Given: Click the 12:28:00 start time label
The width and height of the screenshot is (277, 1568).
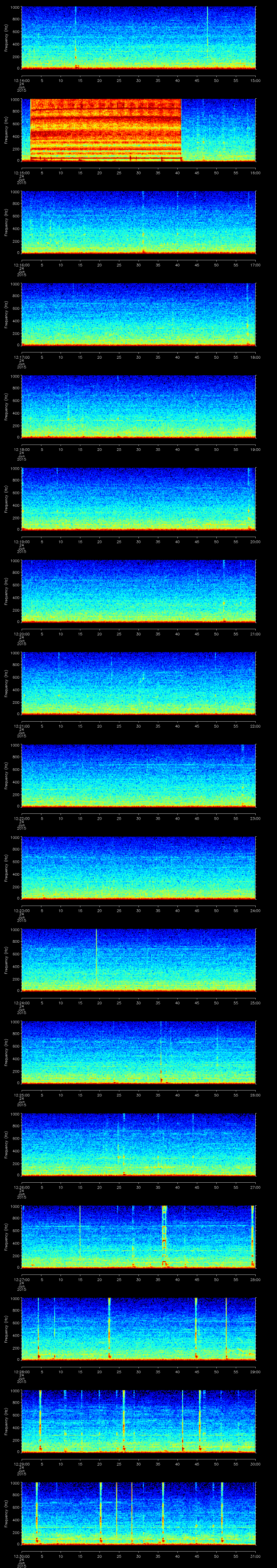Looking at the screenshot, I should (21, 1372).
